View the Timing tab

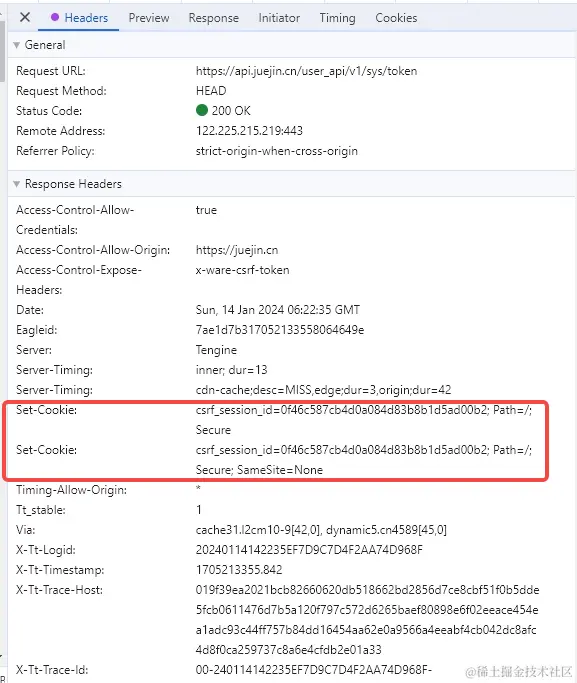click(x=337, y=18)
